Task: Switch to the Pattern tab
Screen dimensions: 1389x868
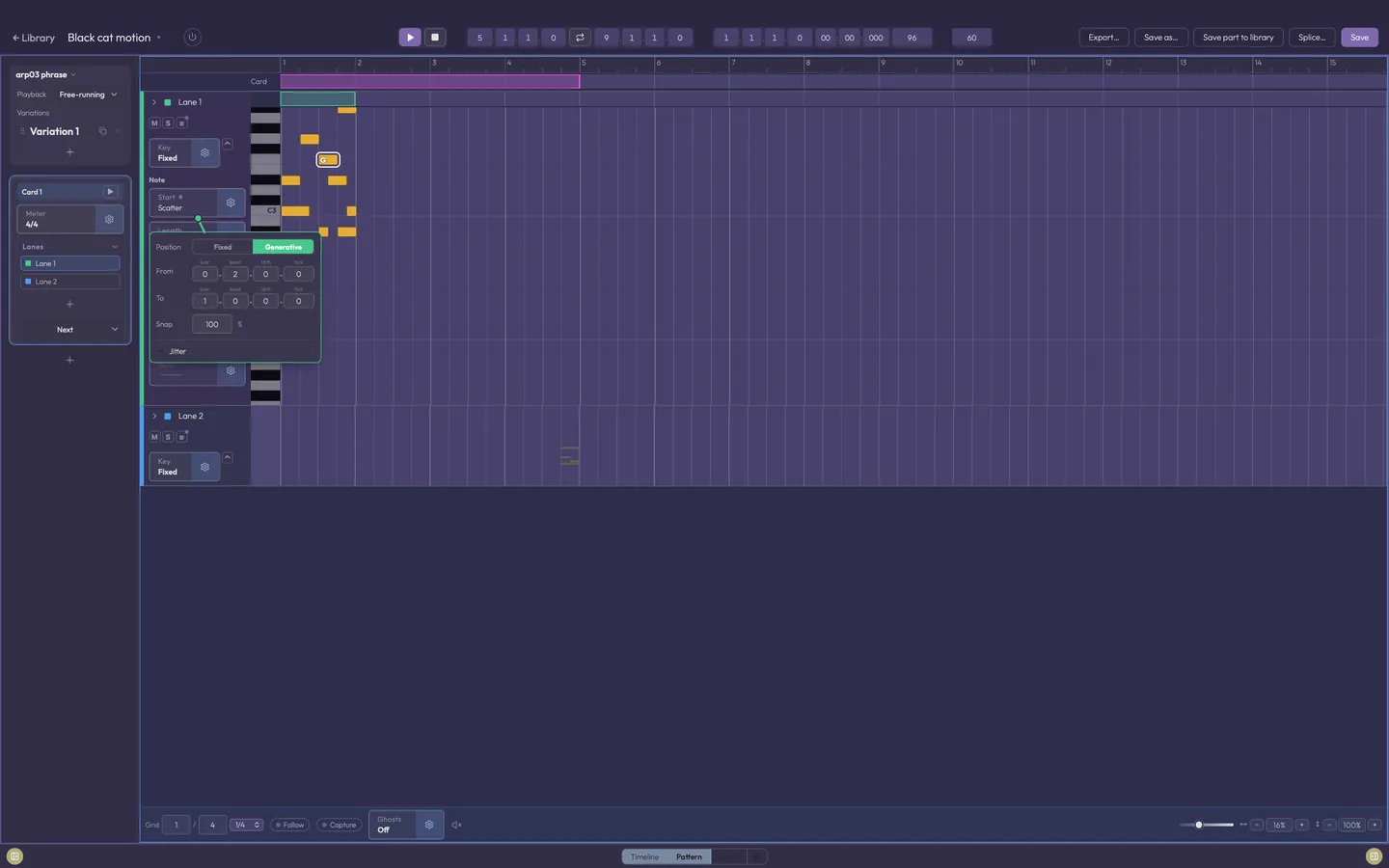Action: click(689, 856)
